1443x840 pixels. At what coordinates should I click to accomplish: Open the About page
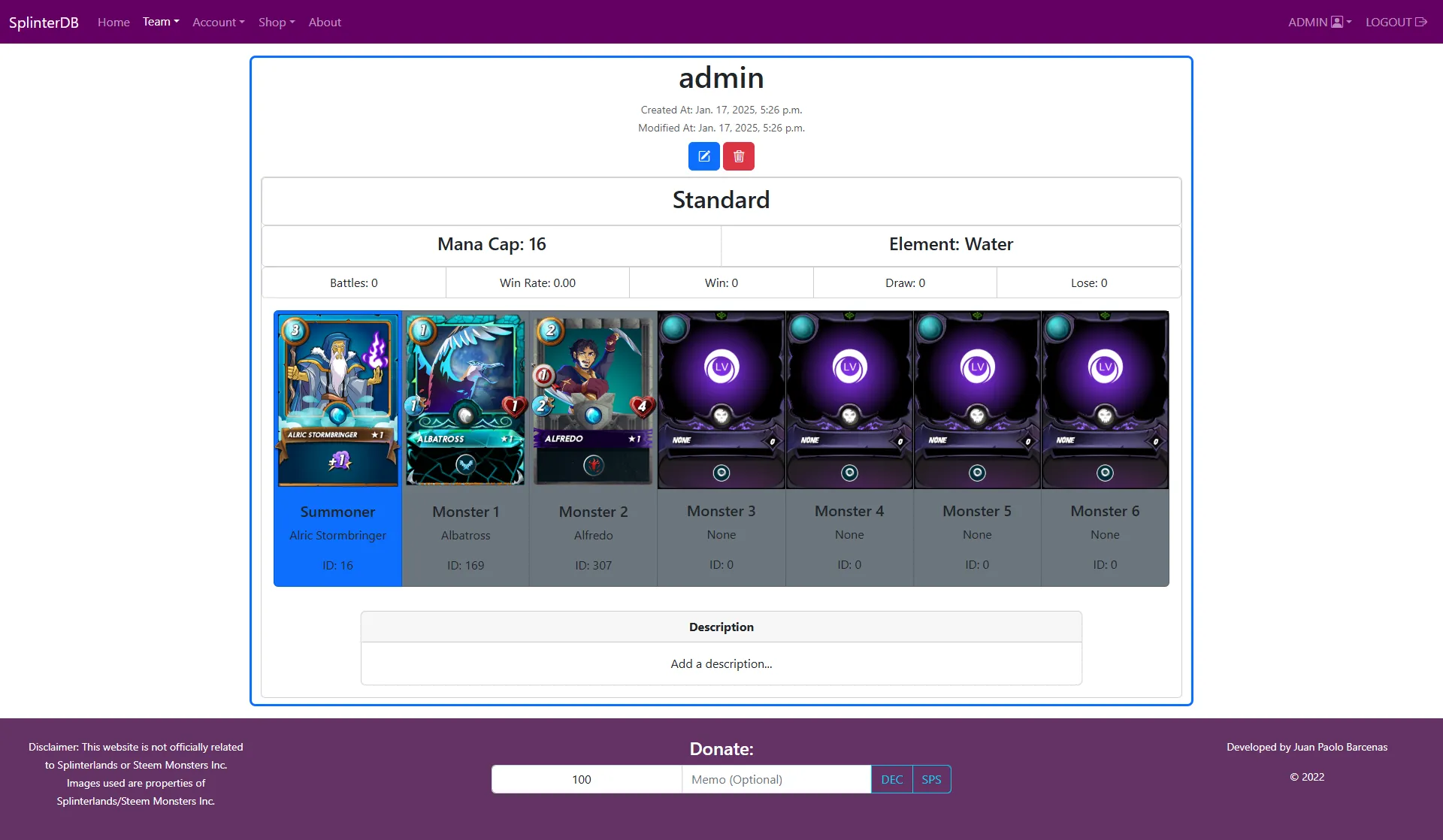325,22
